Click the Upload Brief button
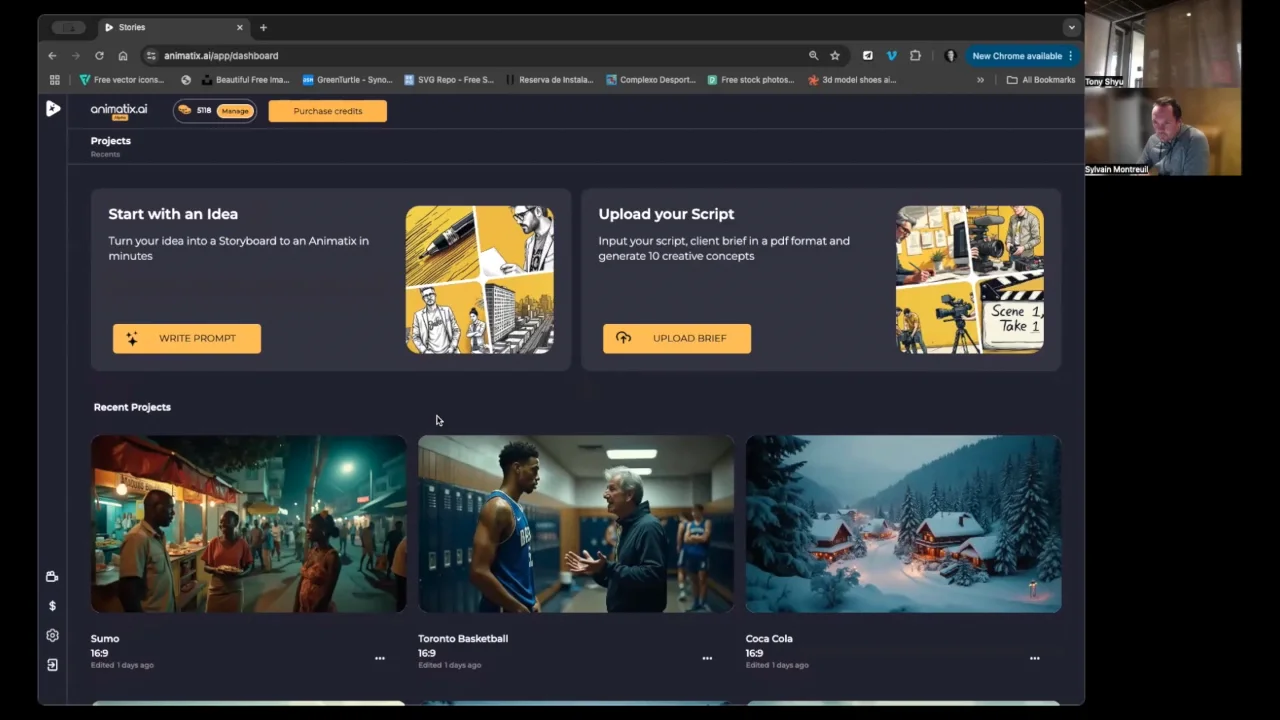This screenshot has height=720, width=1280. [677, 338]
